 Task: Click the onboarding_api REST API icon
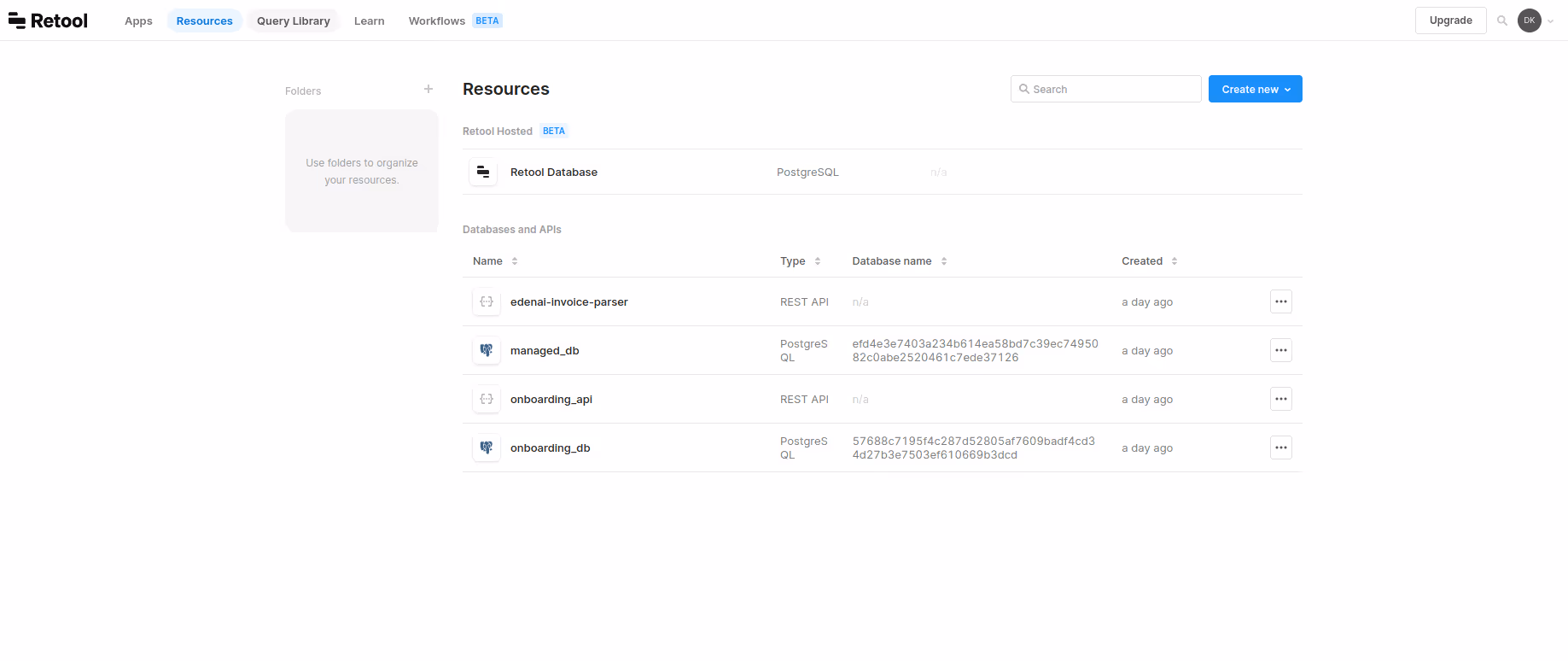(x=487, y=399)
